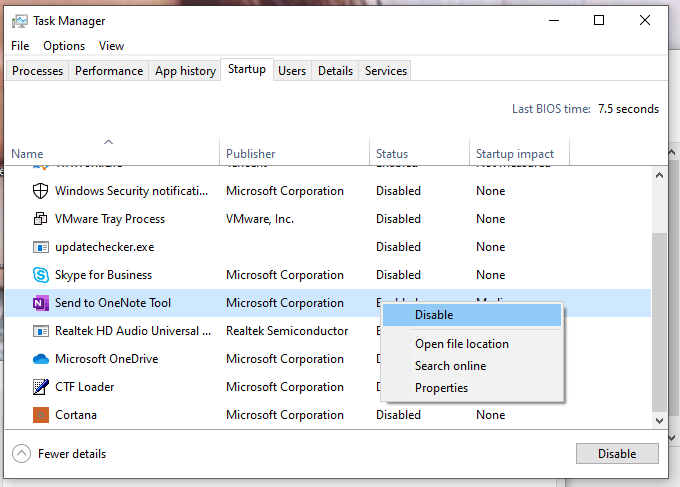The height and width of the screenshot is (487, 680).
Task: Click Microsoft Corporation publisher in OneDrive row
Action: [284, 359]
